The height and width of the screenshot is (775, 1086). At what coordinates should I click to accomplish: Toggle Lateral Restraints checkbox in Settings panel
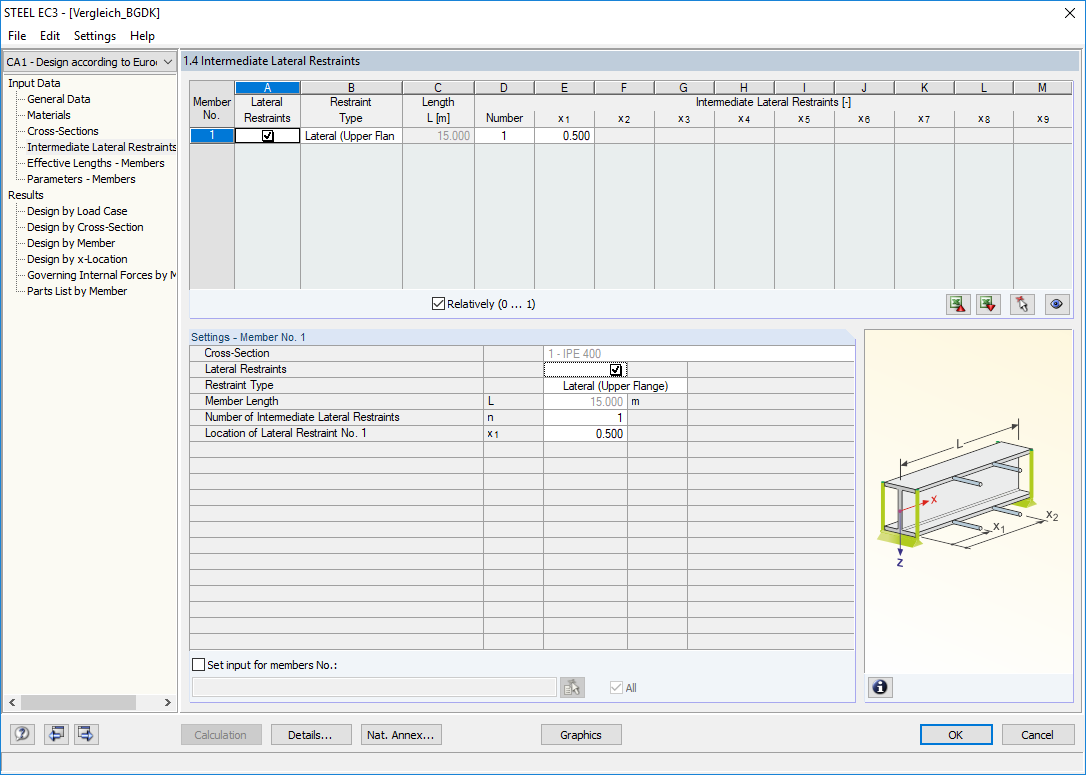click(616, 369)
